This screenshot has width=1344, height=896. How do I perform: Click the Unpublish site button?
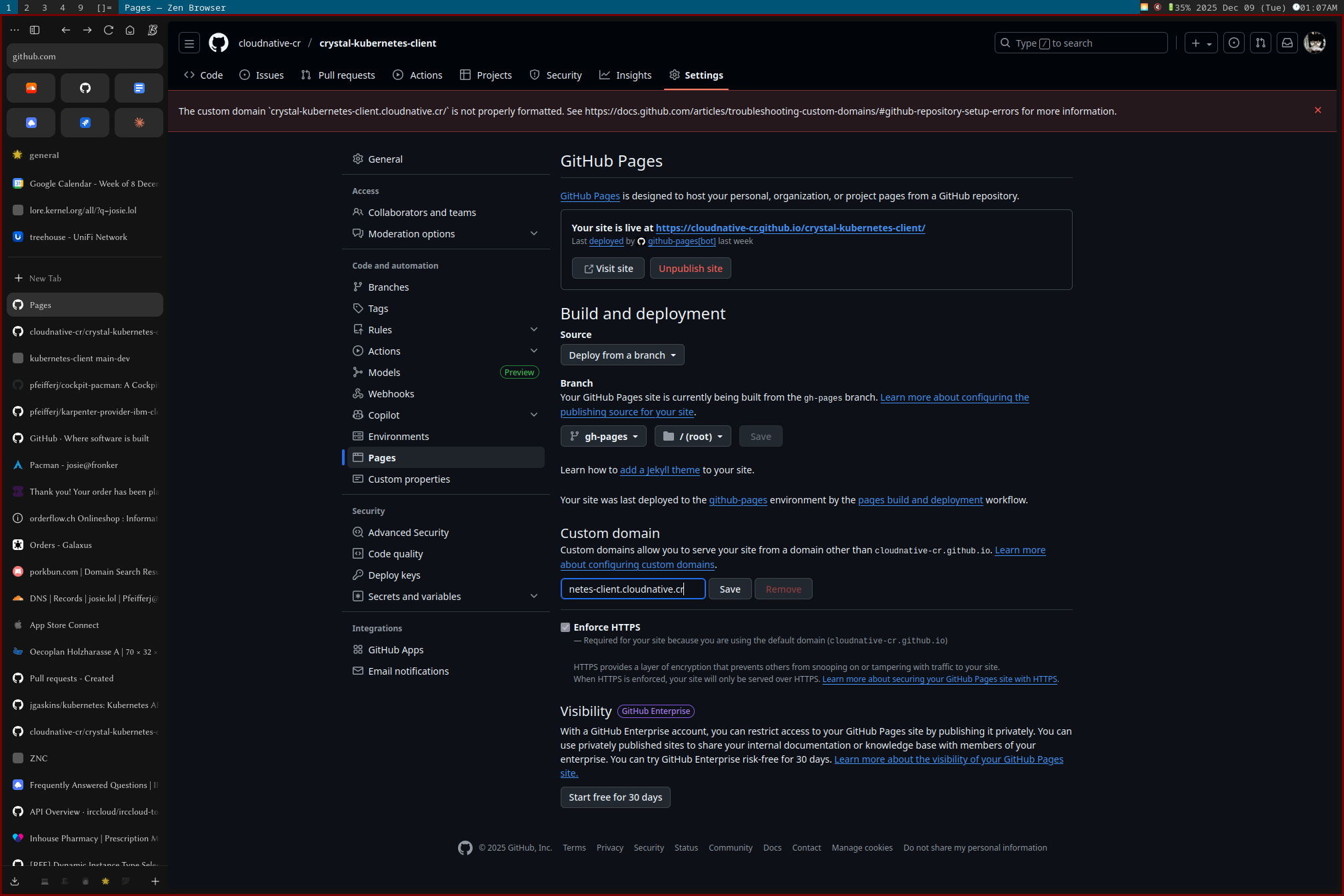point(690,269)
